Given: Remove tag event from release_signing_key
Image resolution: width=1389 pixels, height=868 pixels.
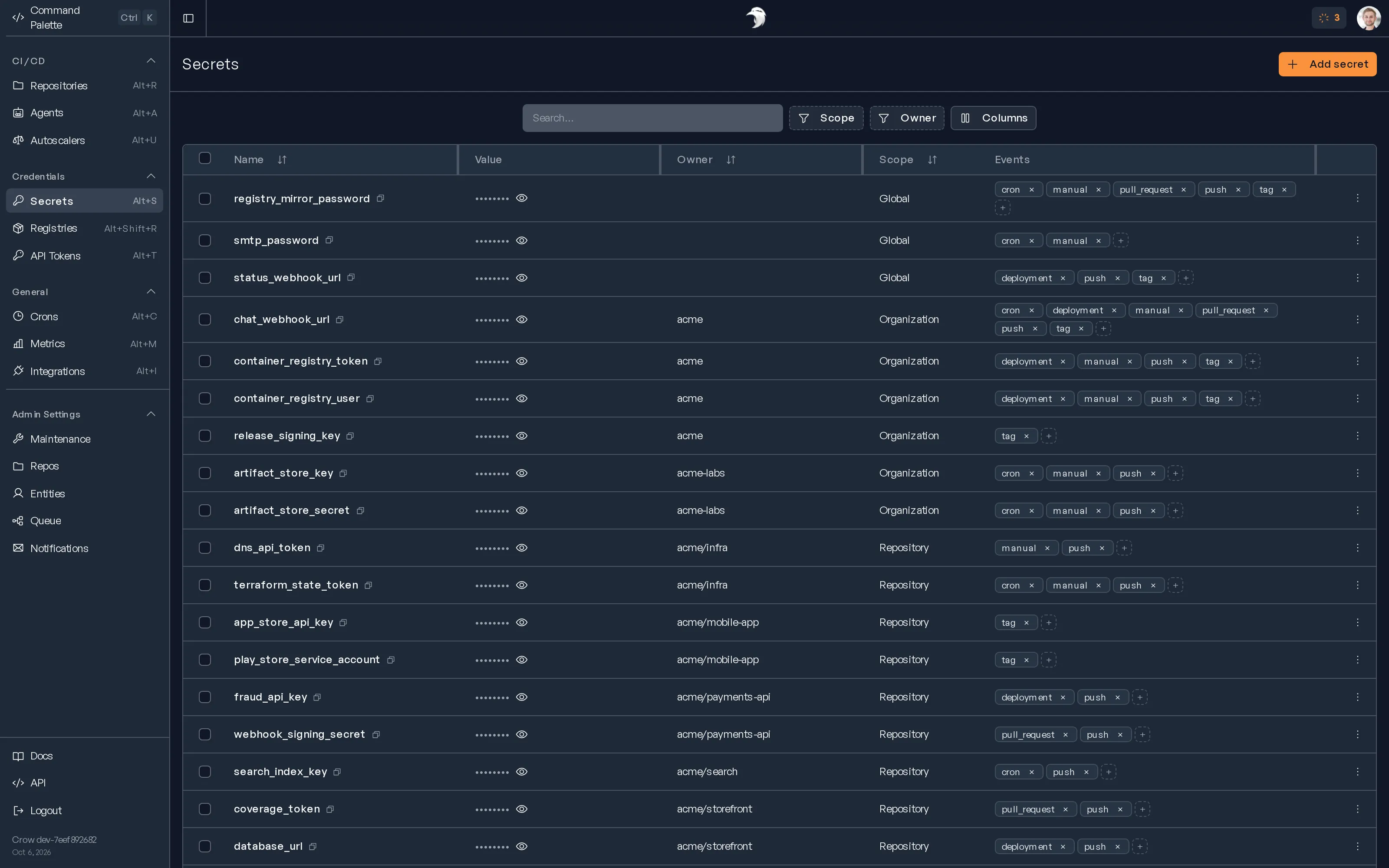Looking at the screenshot, I should click(1026, 436).
